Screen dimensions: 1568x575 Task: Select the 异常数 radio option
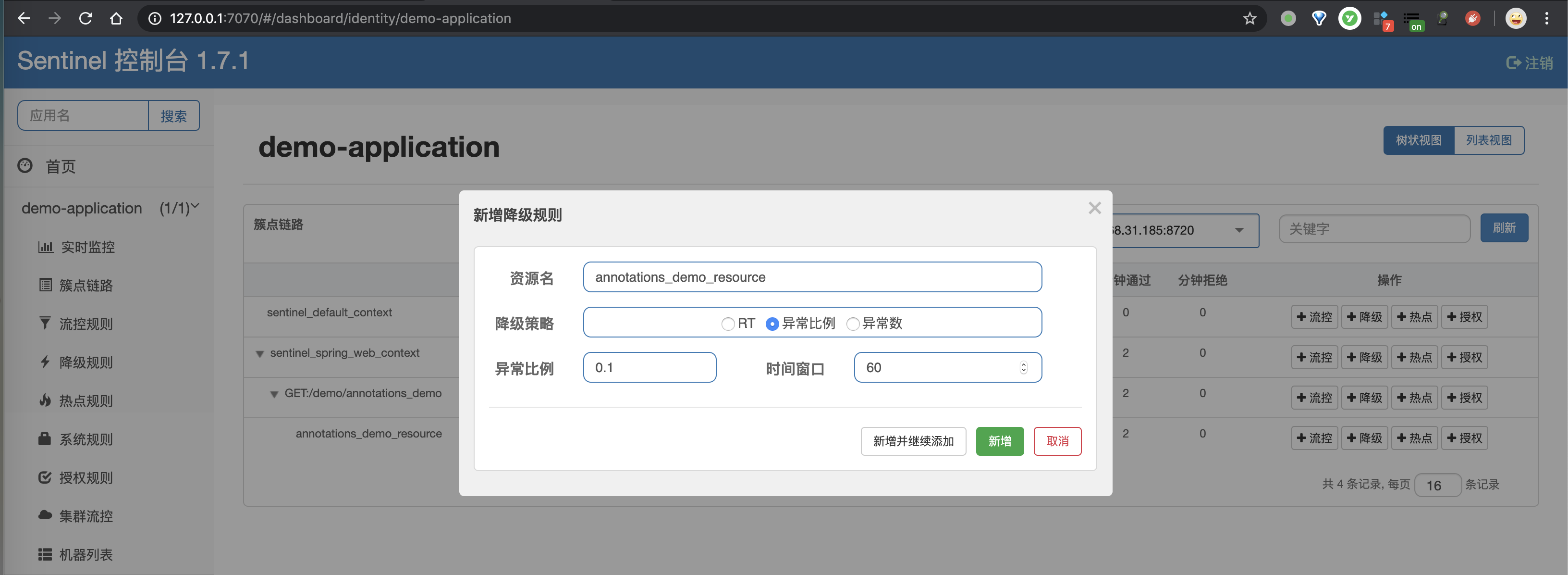[x=853, y=324]
